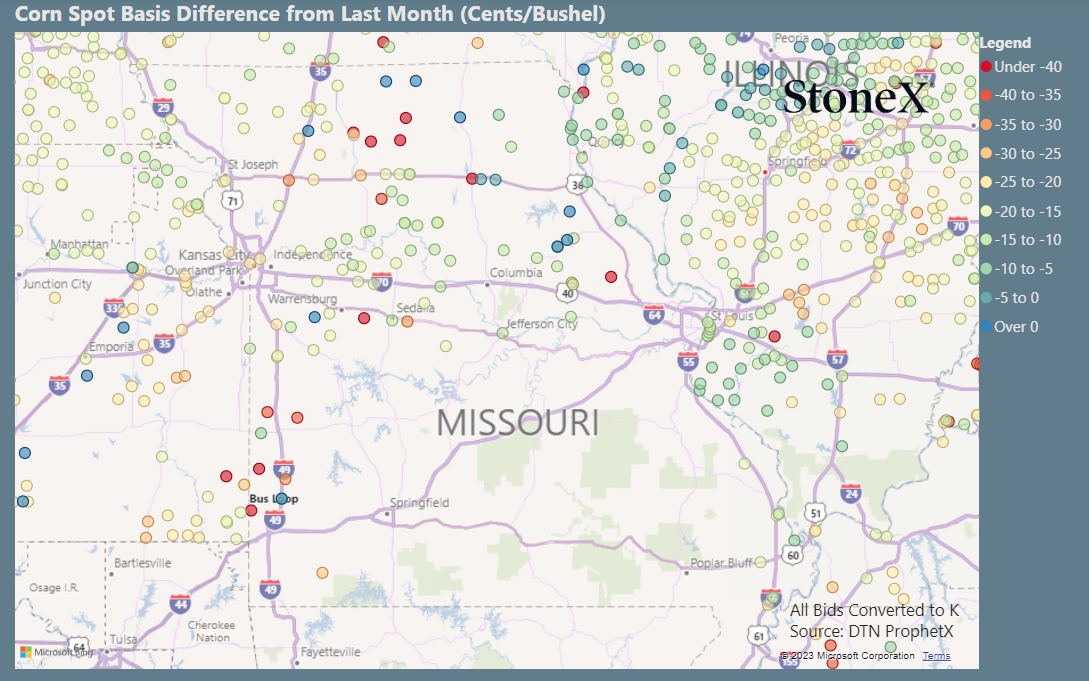Screen dimensions: 1089x681
Task: Click the Sedalia city label
Action: tap(415, 308)
